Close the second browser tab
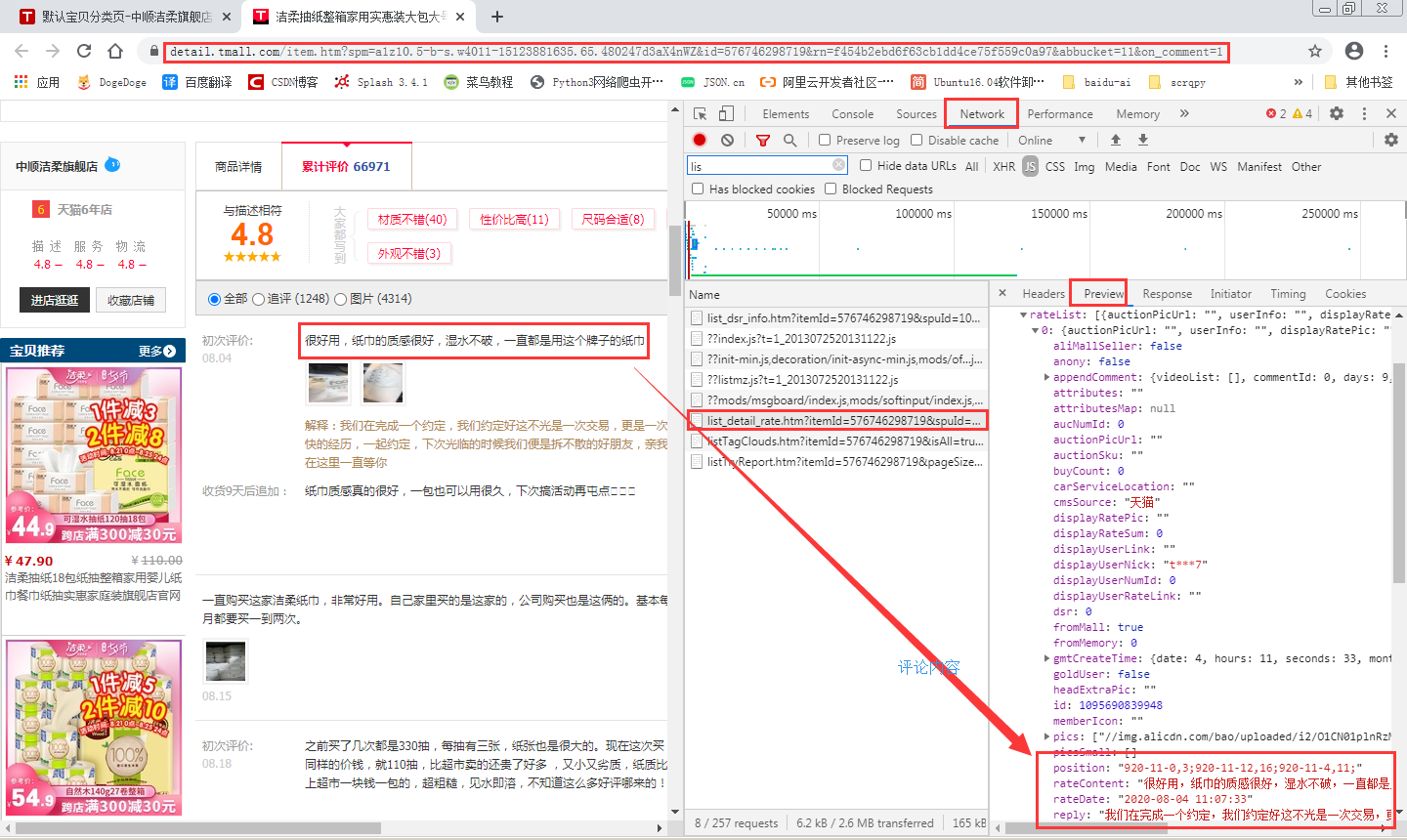This screenshot has width=1407, height=840. pyautogui.click(x=461, y=17)
